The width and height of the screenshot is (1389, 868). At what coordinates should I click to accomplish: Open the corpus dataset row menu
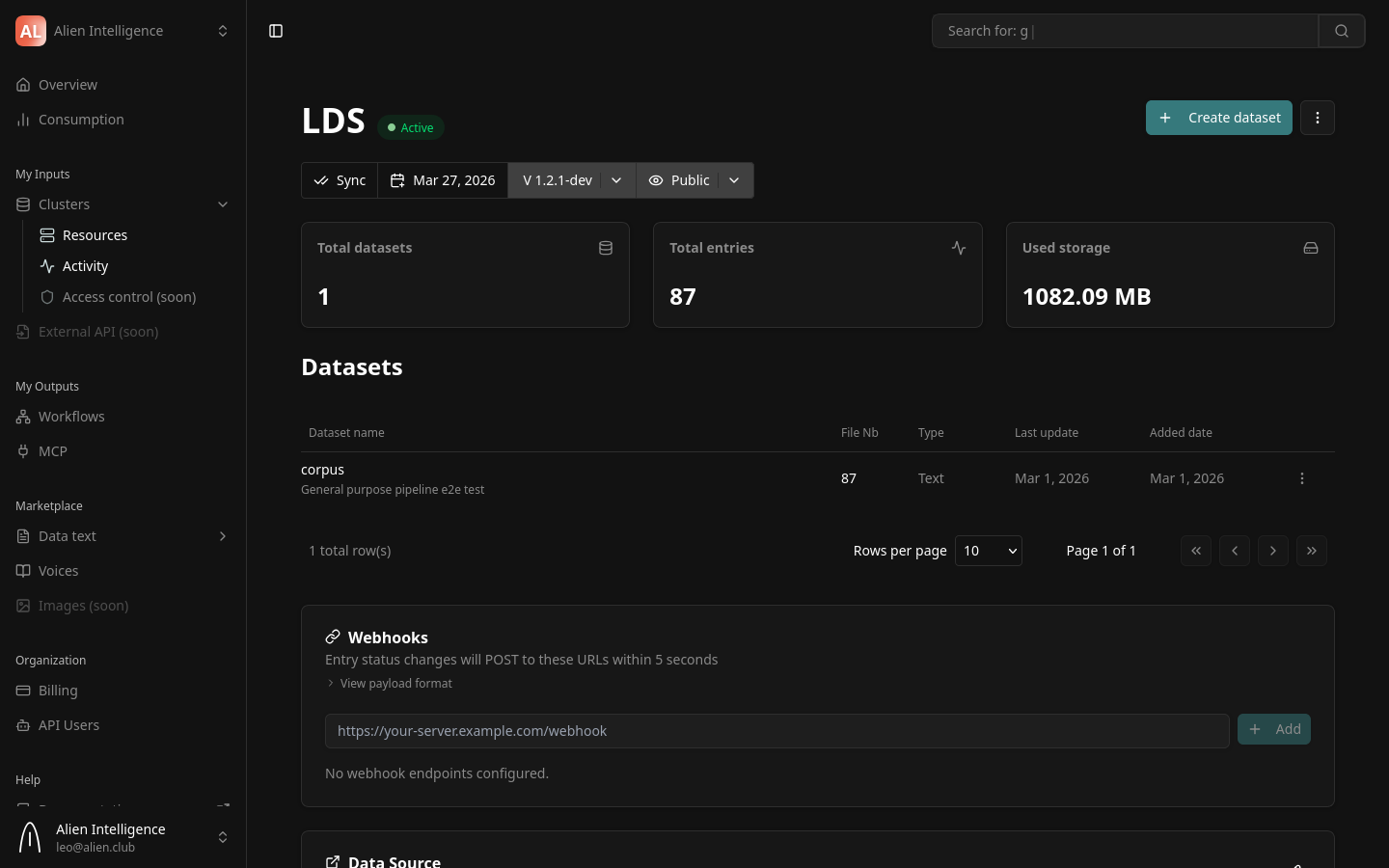click(1302, 478)
